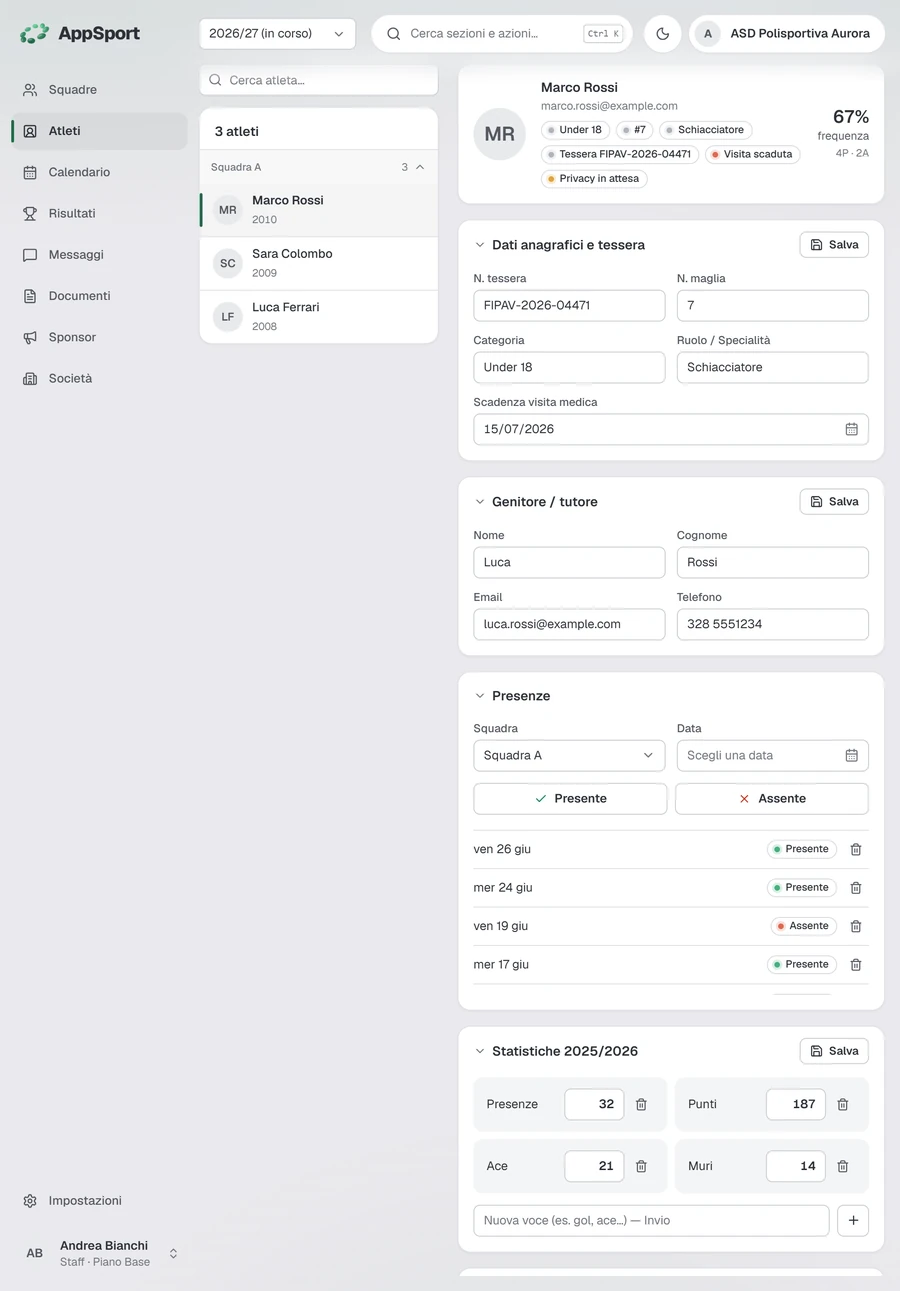Mark attendance as Presente
The height and width of the screenshot is (1291, 900).
coord(570,799)
